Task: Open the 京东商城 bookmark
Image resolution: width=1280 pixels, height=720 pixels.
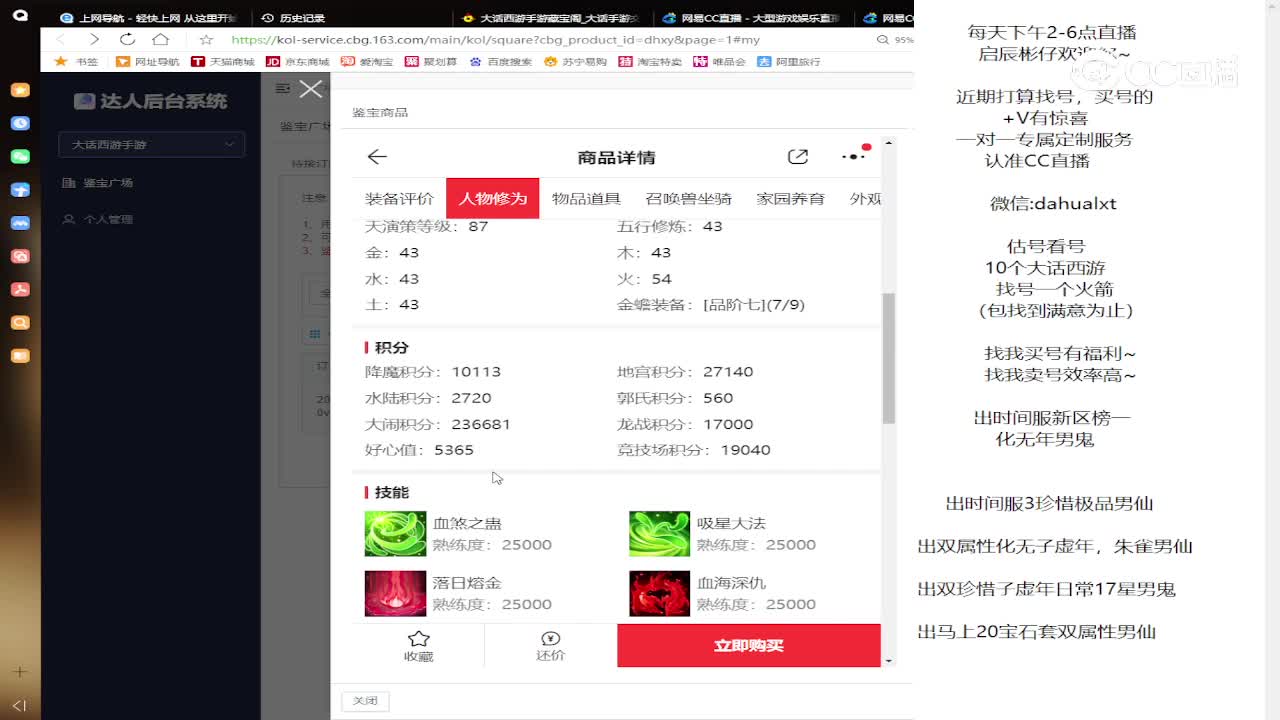Action: click(297, 61)
